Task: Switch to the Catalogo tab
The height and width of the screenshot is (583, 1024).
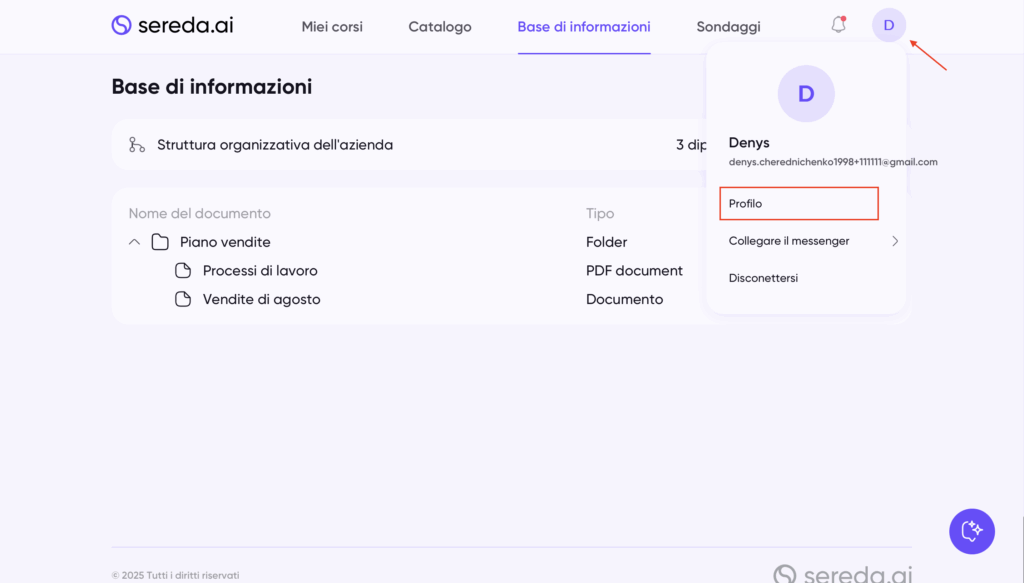Action: point(440,27)
